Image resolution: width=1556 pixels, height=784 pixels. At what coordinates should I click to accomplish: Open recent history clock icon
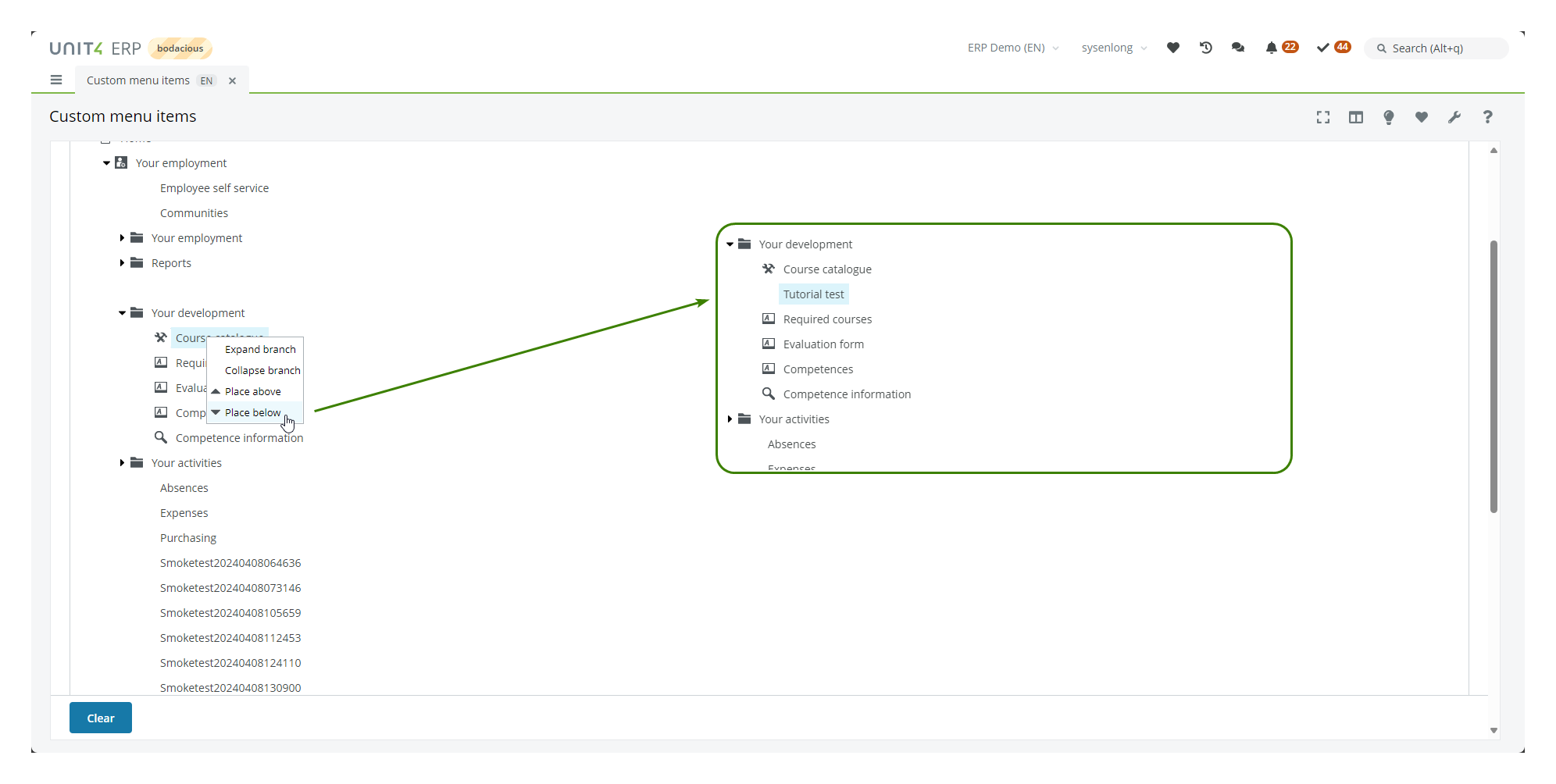tap(1206, 48)
